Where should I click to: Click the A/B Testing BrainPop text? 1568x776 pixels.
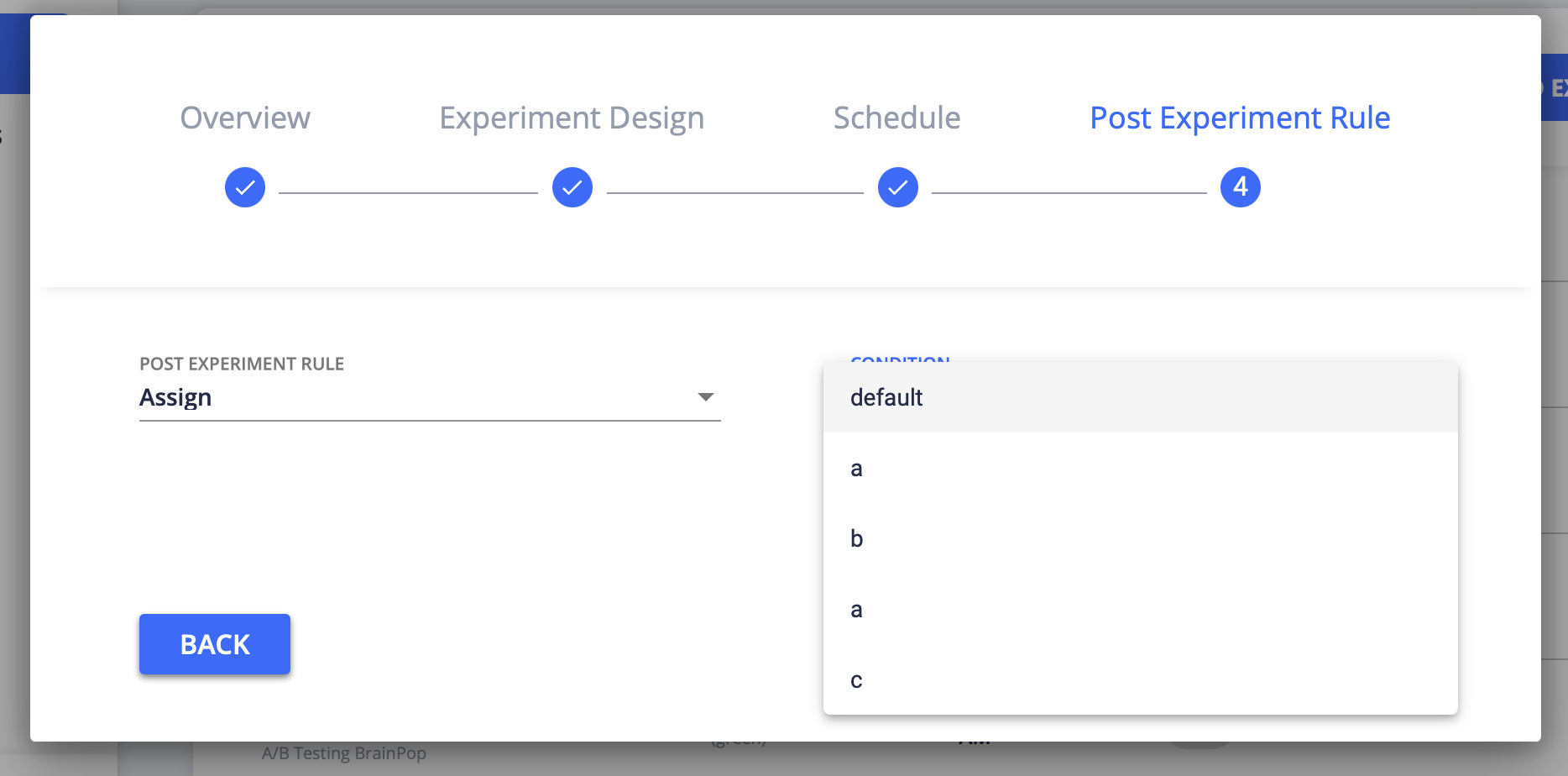[345, 753]
